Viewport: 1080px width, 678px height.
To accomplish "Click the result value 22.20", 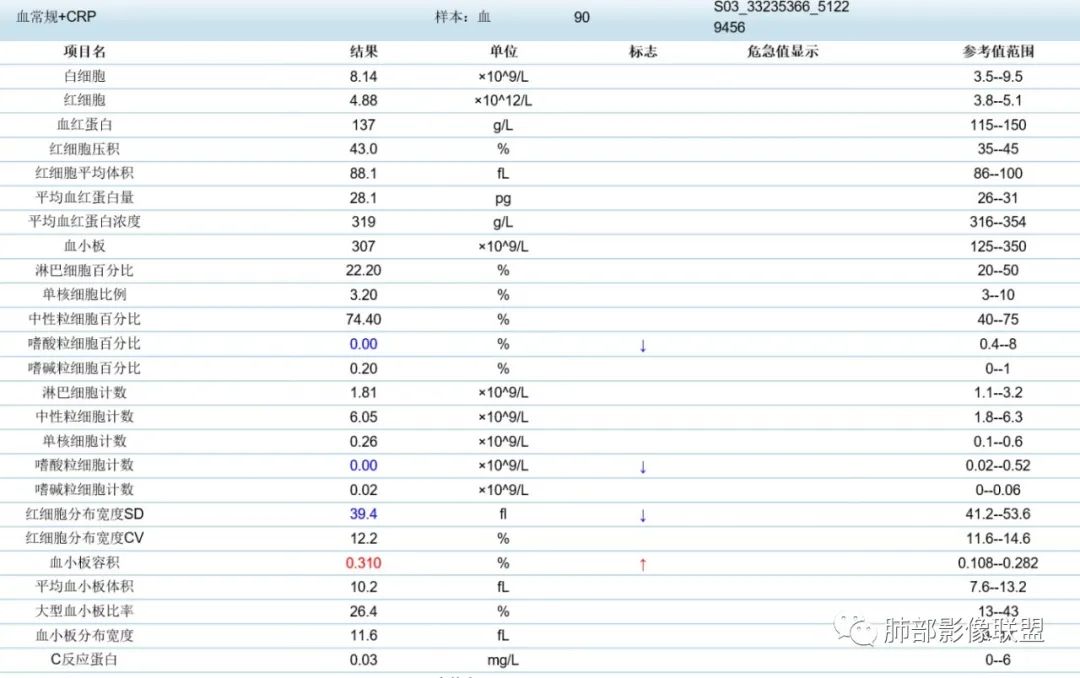I will 364,271.
